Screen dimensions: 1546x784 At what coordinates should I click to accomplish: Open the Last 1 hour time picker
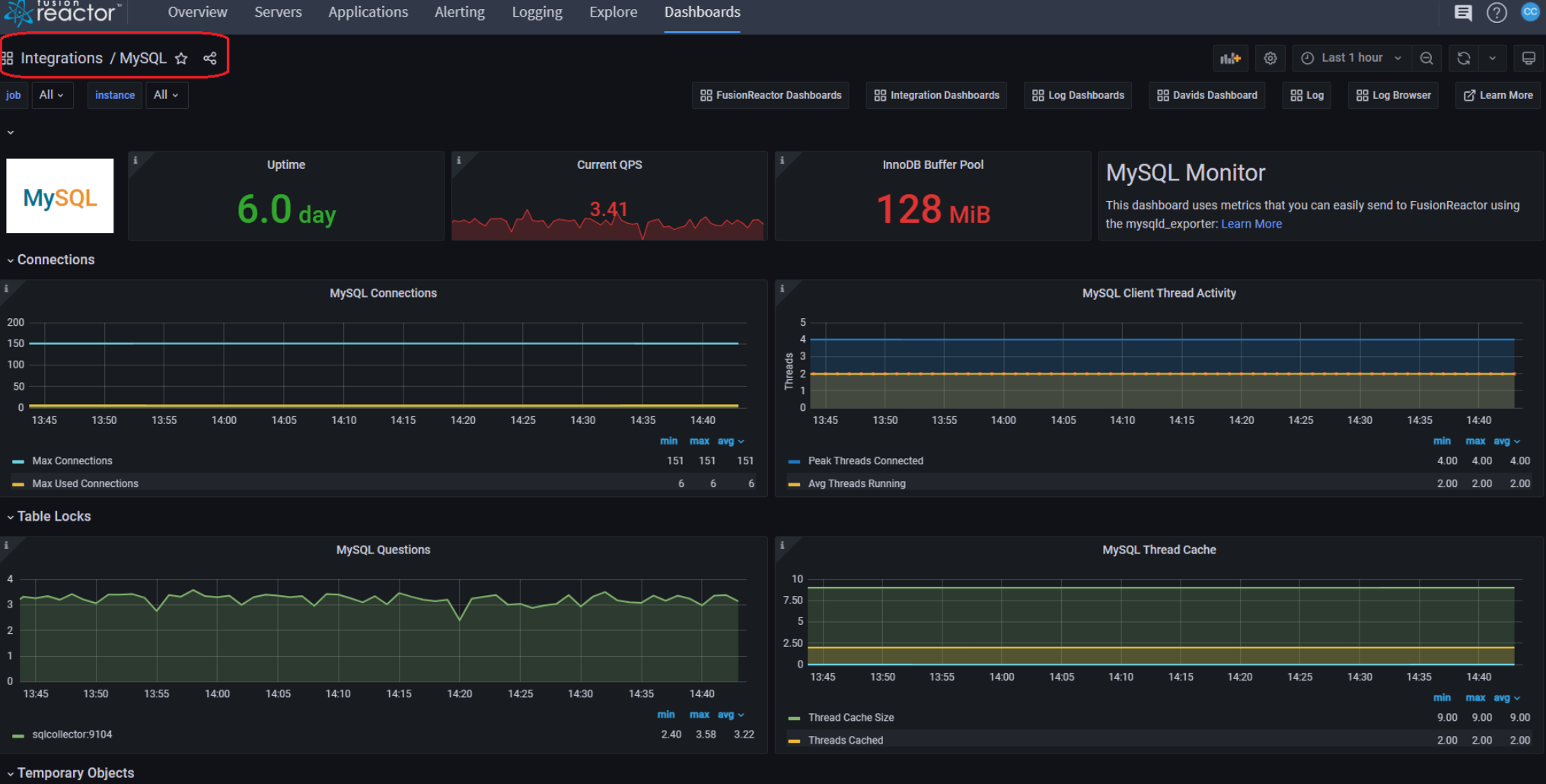[x=1351, y=58]
